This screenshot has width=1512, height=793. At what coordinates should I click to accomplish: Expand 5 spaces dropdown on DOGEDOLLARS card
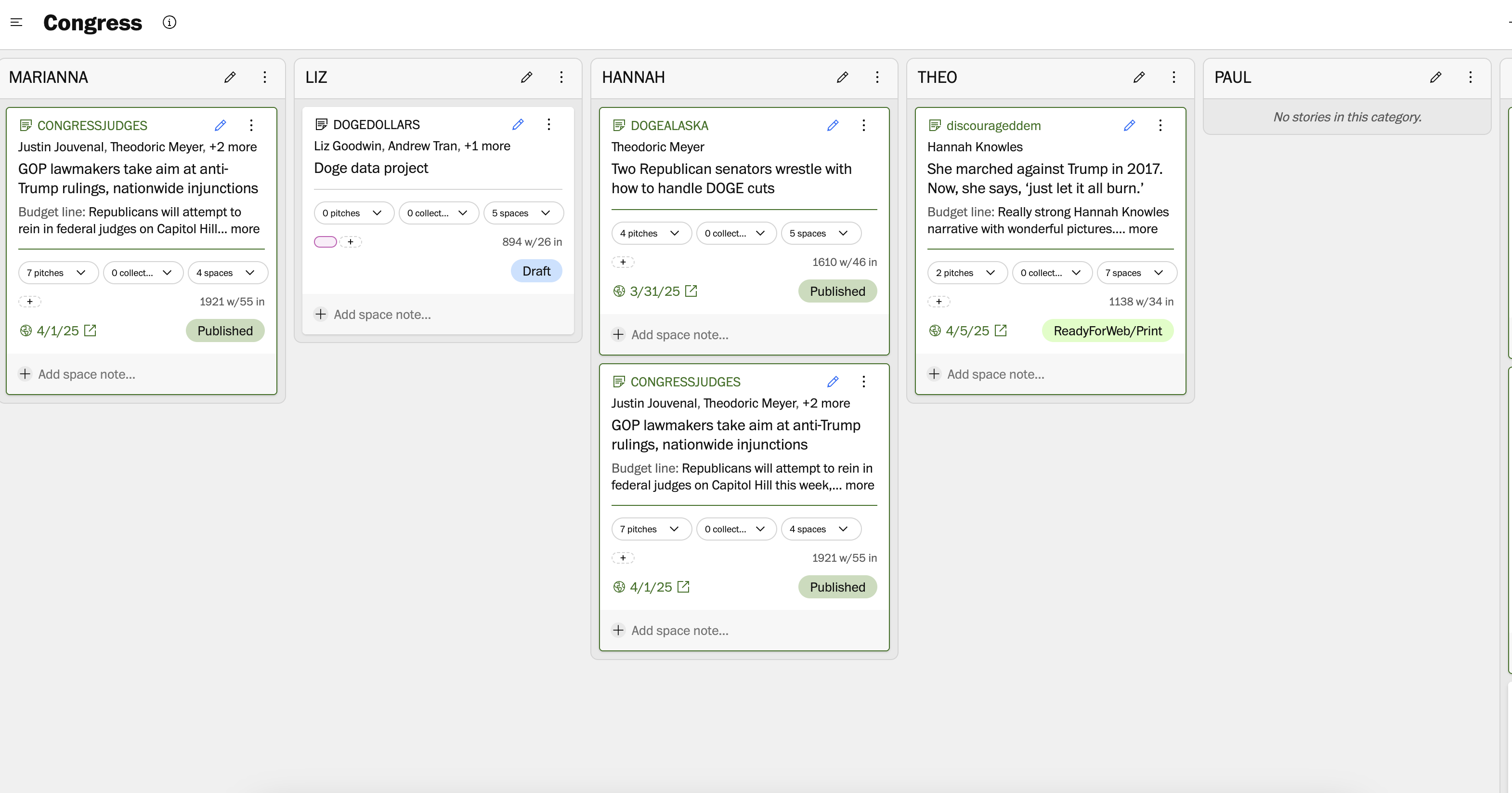(x=522, y=213)
